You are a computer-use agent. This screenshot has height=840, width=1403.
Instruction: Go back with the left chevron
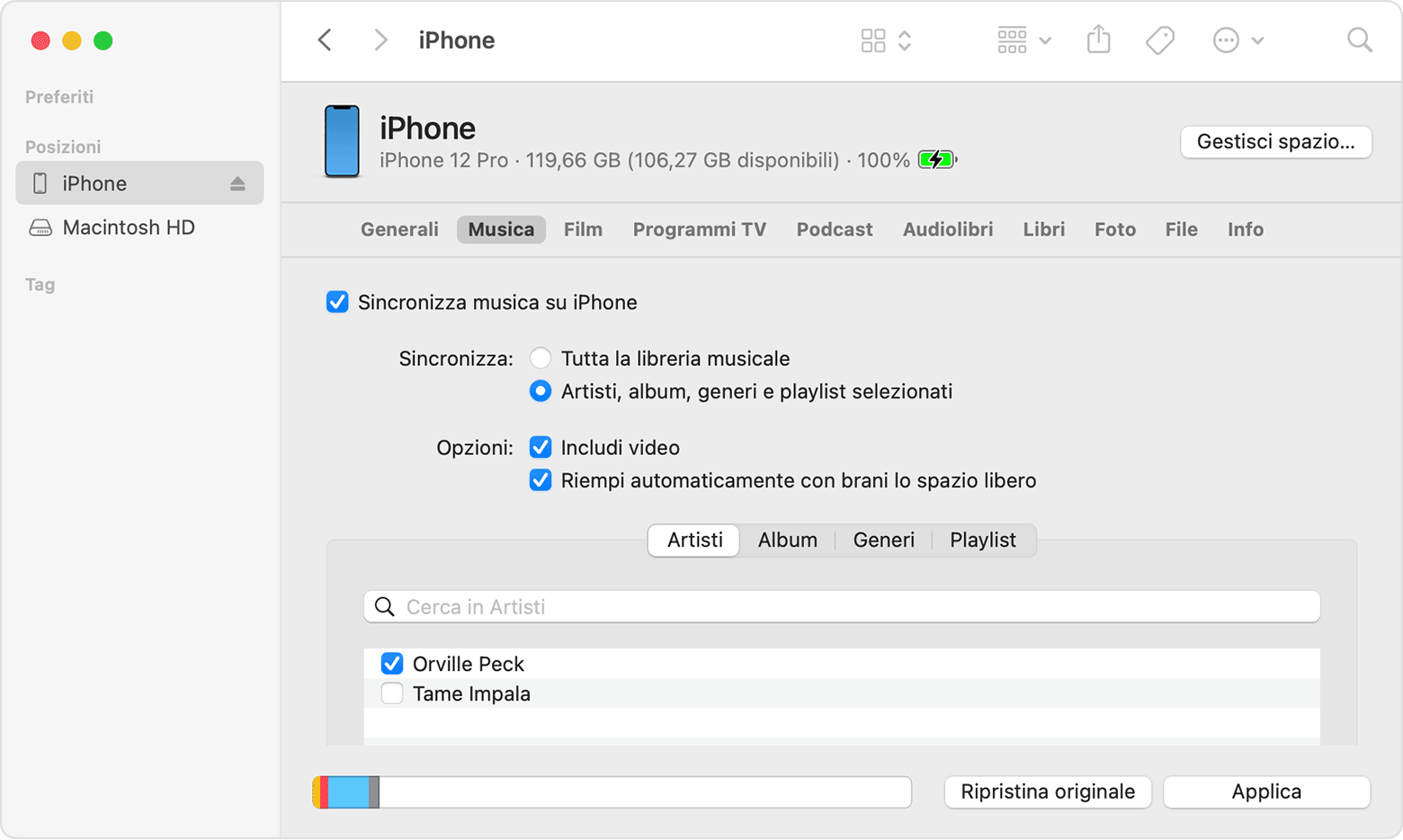326,40
